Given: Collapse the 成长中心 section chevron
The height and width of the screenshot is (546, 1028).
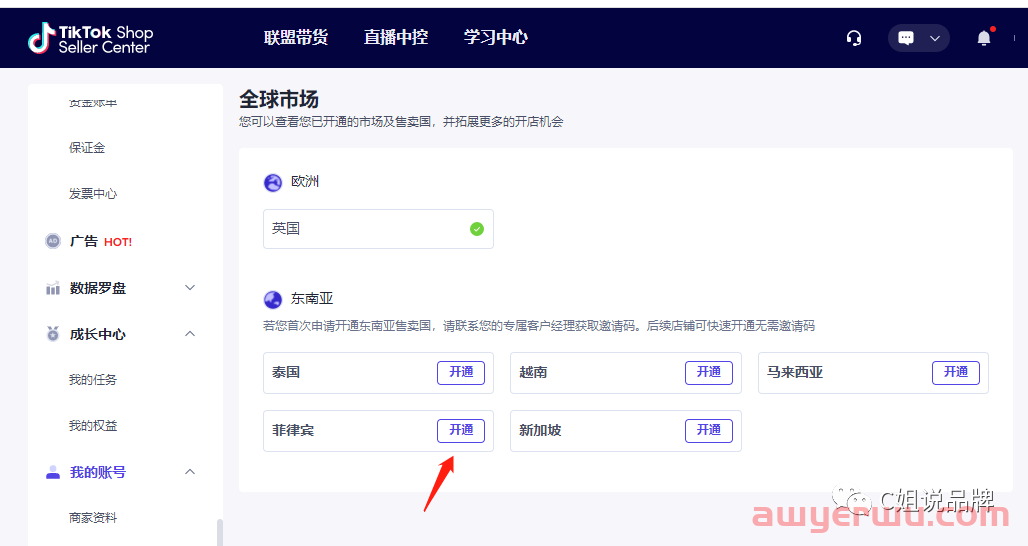Looking at the screenshot, I should (x=190, y=334).
